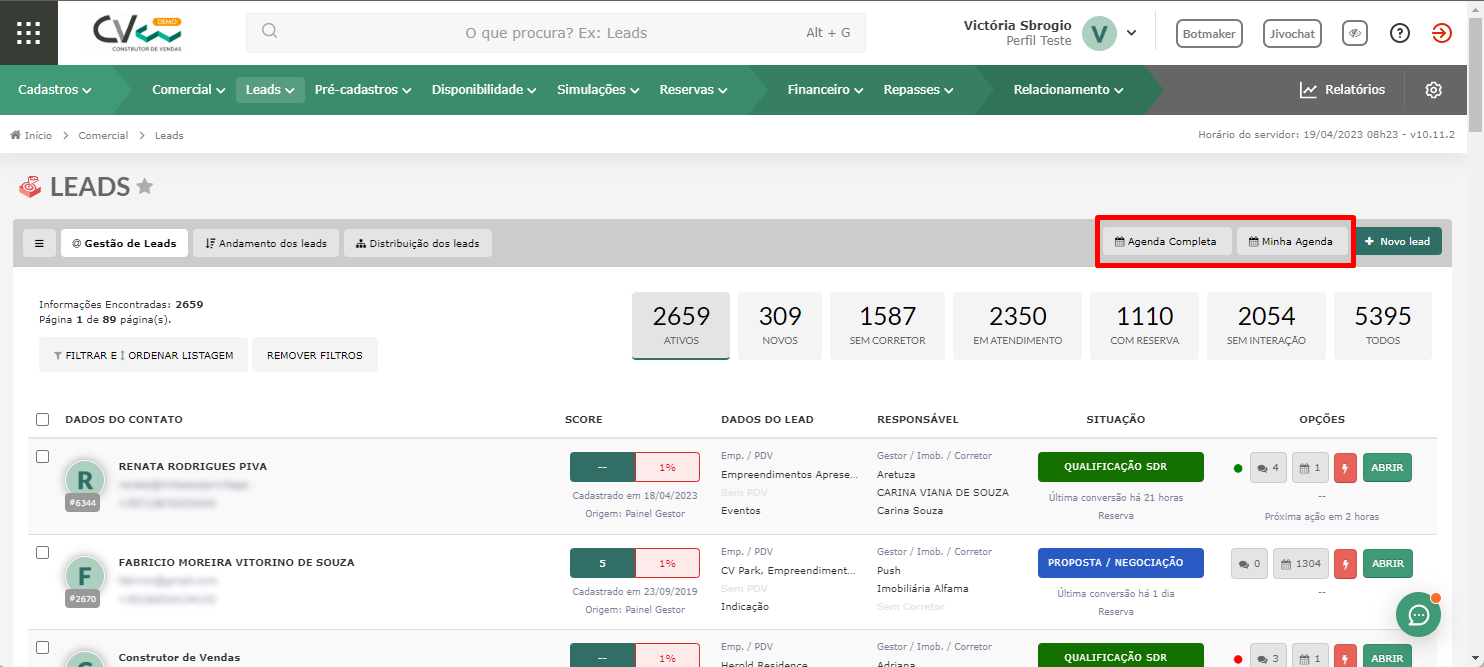Click ABRIR for Renata Rodrigues Piva
This screenshot has height=667, width=1484.
[x=1387, y=467]
